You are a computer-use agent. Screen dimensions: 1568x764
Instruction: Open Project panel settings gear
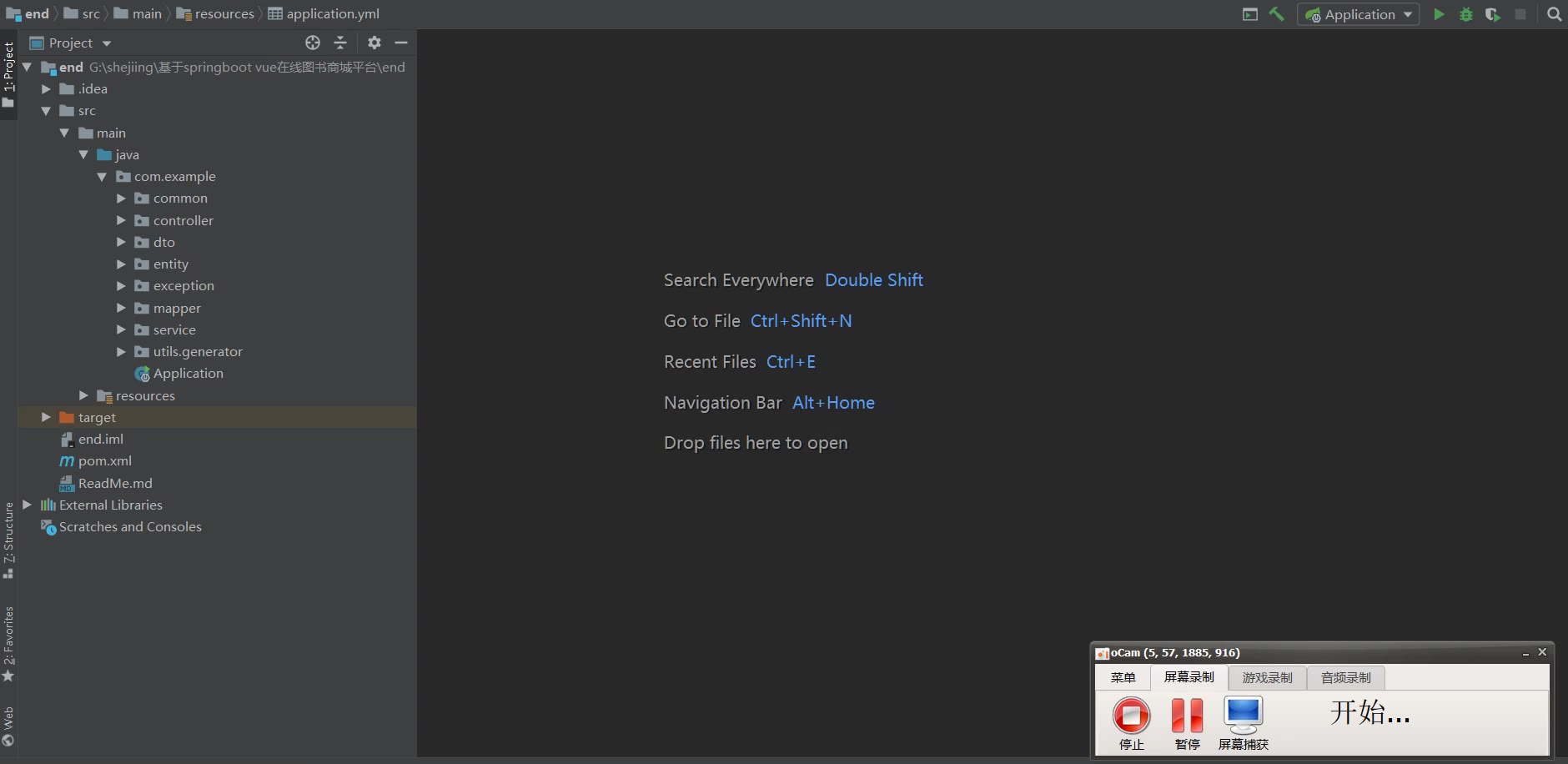click(x=374, y=43)
